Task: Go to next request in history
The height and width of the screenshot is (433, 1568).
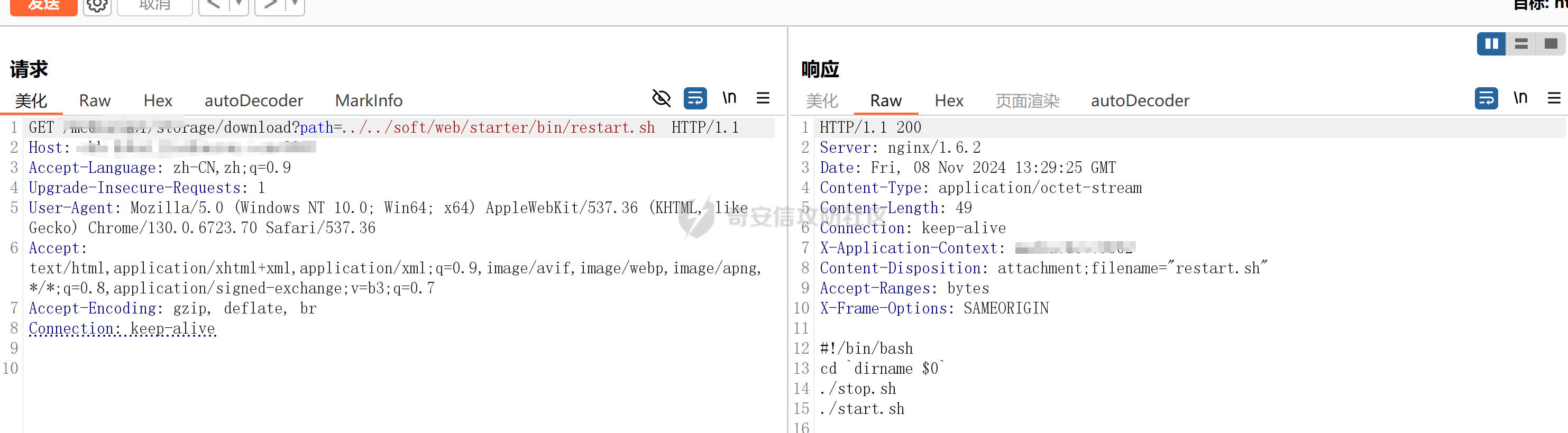Action: pos(270,6)
